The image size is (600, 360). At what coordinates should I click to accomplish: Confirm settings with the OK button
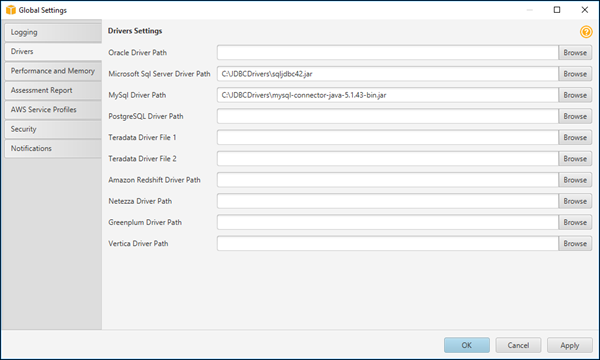(x=467, y=345)
